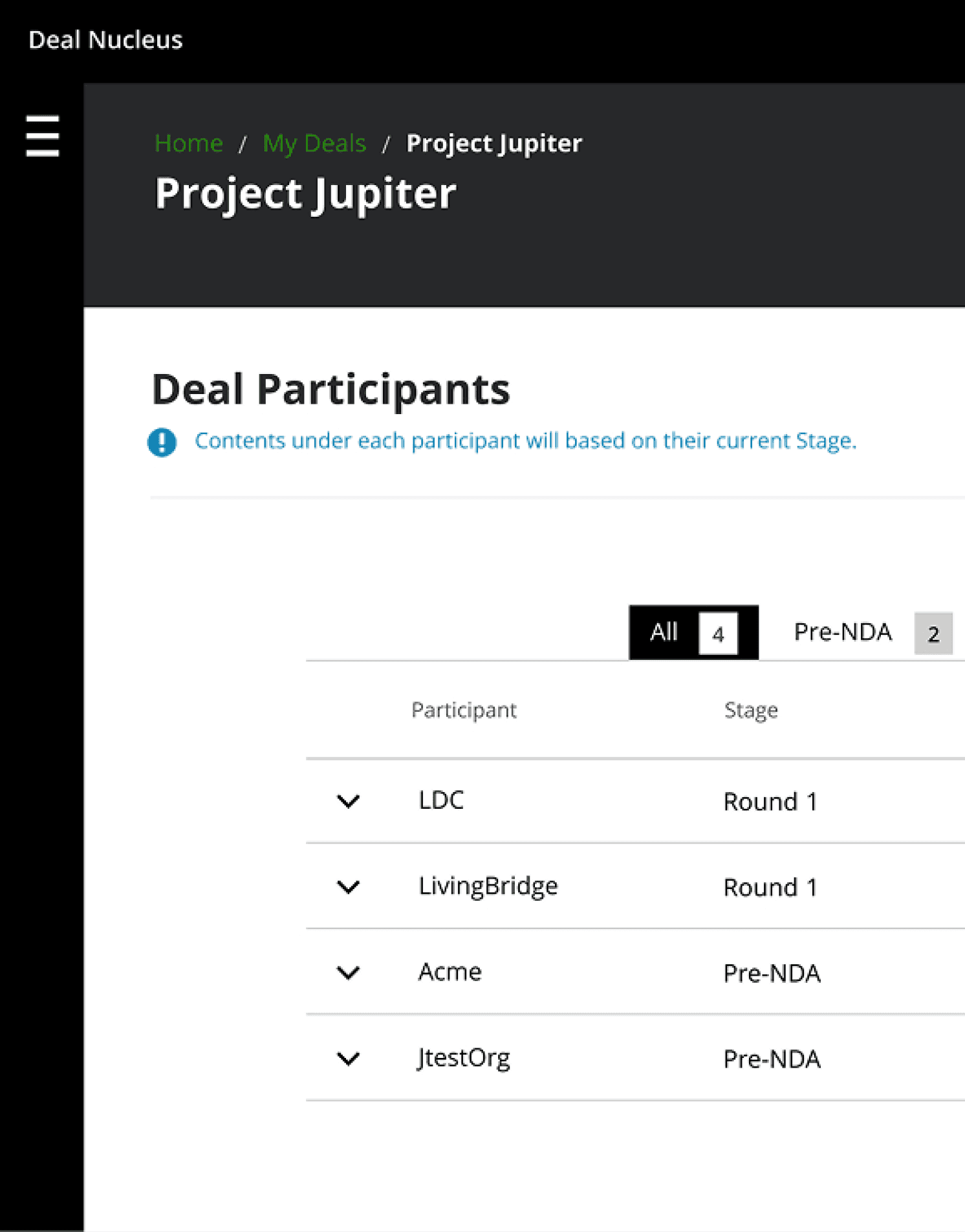Viewport: 965px width, 1232px height.
Task: Click the Acme participant name
Action: tap(450, 972)
